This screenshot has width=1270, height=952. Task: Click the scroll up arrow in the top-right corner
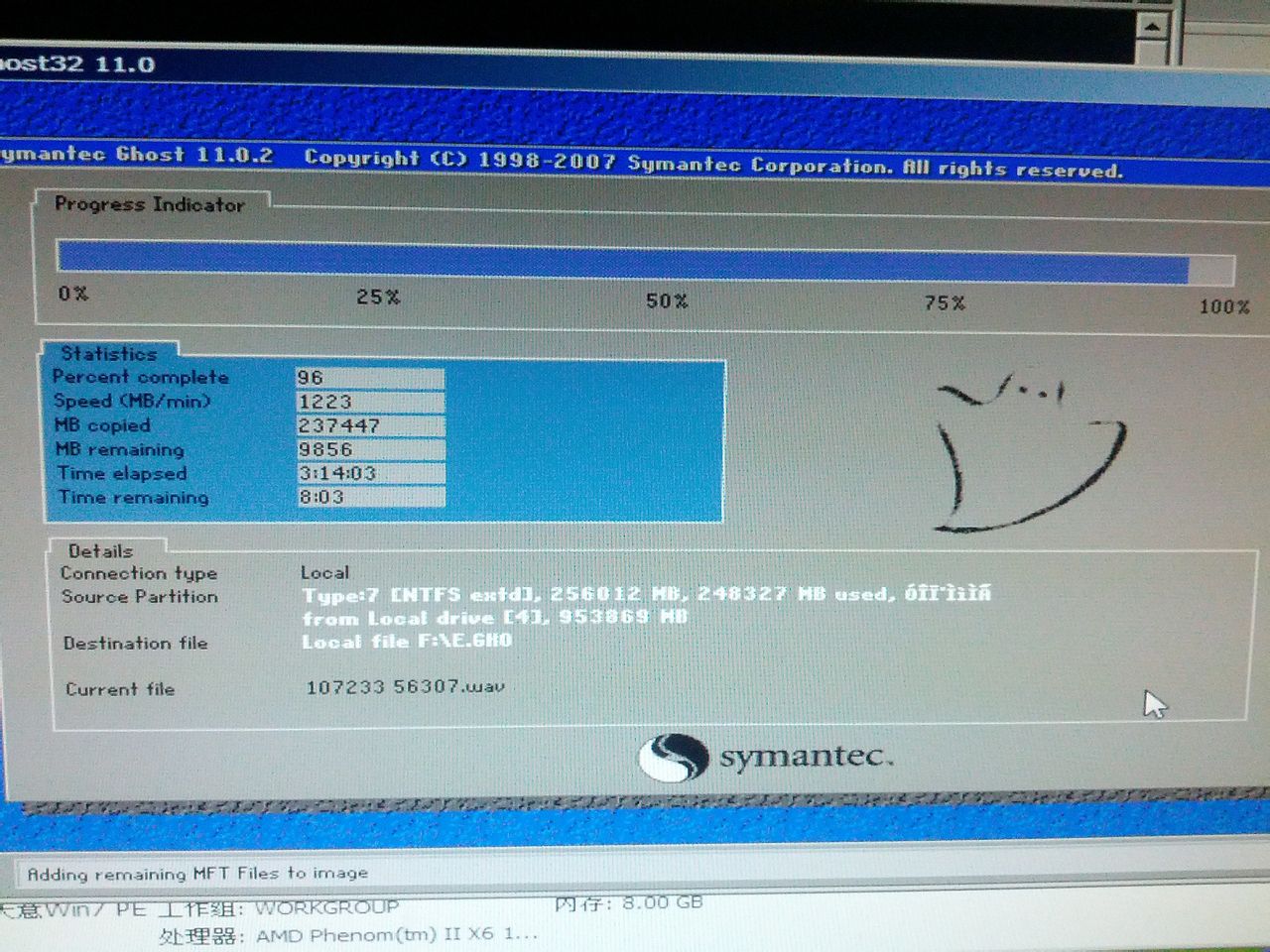tap(1153, 26)
